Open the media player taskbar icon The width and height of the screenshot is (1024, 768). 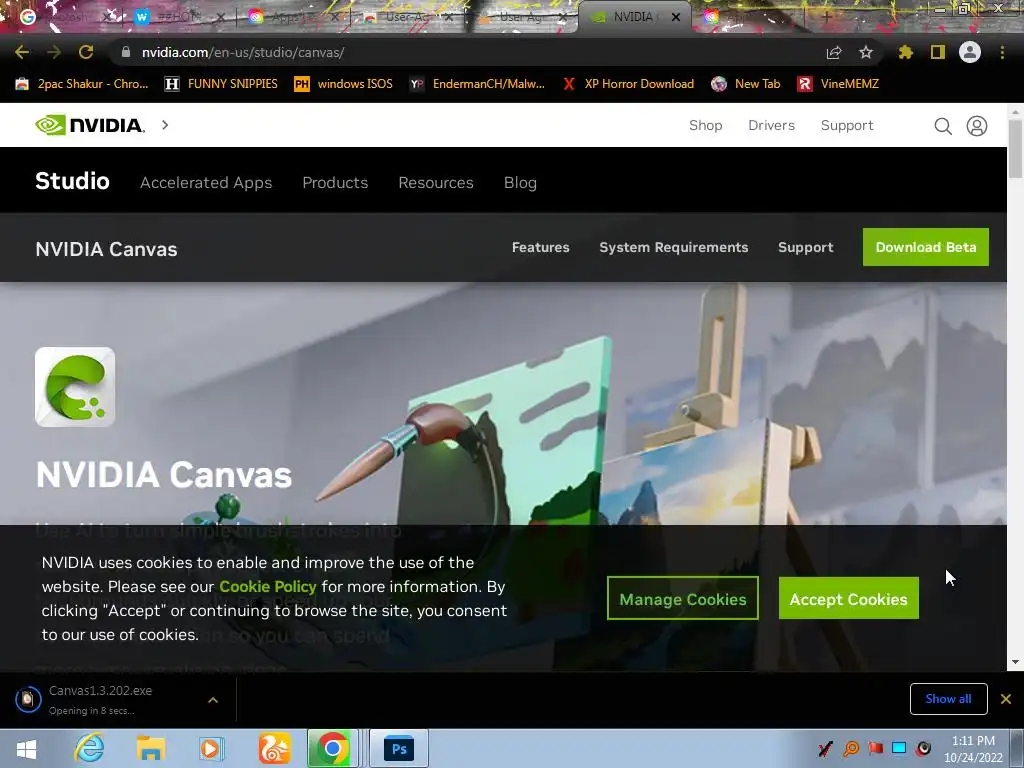pyautogui.click(x=211, y=748)
